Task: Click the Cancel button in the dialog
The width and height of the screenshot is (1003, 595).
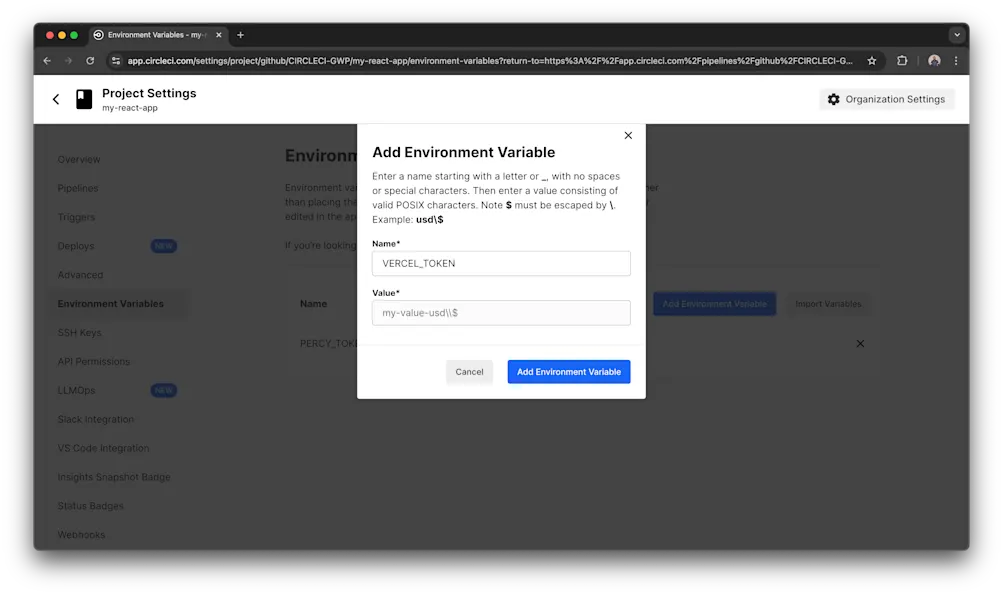Action: coord(469,371)
